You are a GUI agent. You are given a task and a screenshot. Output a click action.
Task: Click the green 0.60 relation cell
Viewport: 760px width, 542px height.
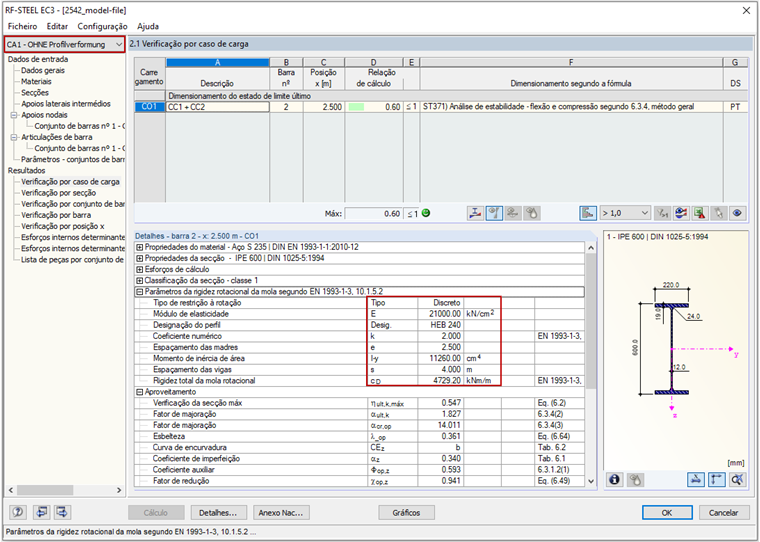coord(373,107)
